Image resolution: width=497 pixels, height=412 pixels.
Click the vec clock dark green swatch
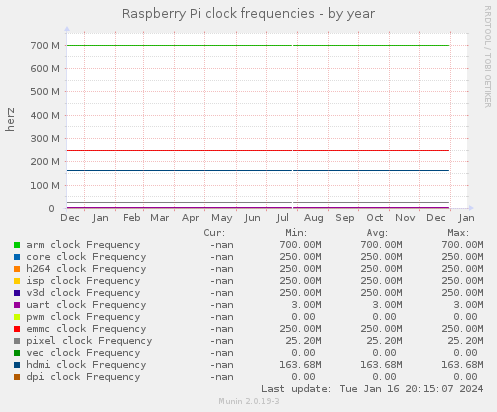pyautogui.click(x=17, y=353)
